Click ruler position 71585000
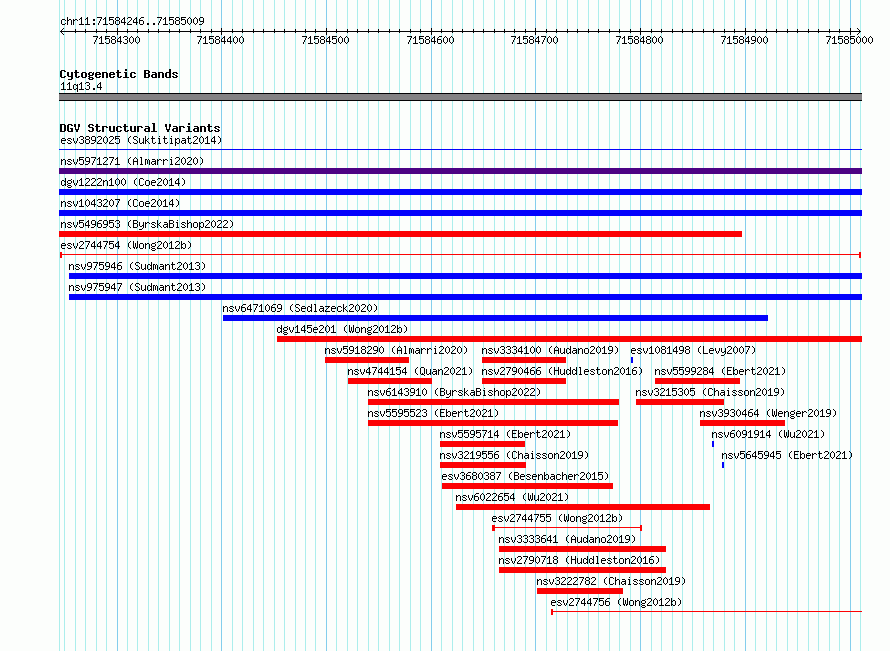The image size is (890, 651). click(850, 40)
